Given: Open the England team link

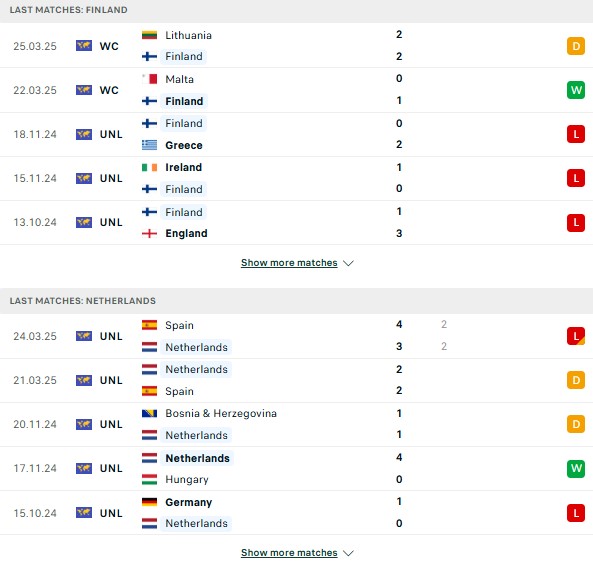Looking at the screenshot, I should click(186, 233).
